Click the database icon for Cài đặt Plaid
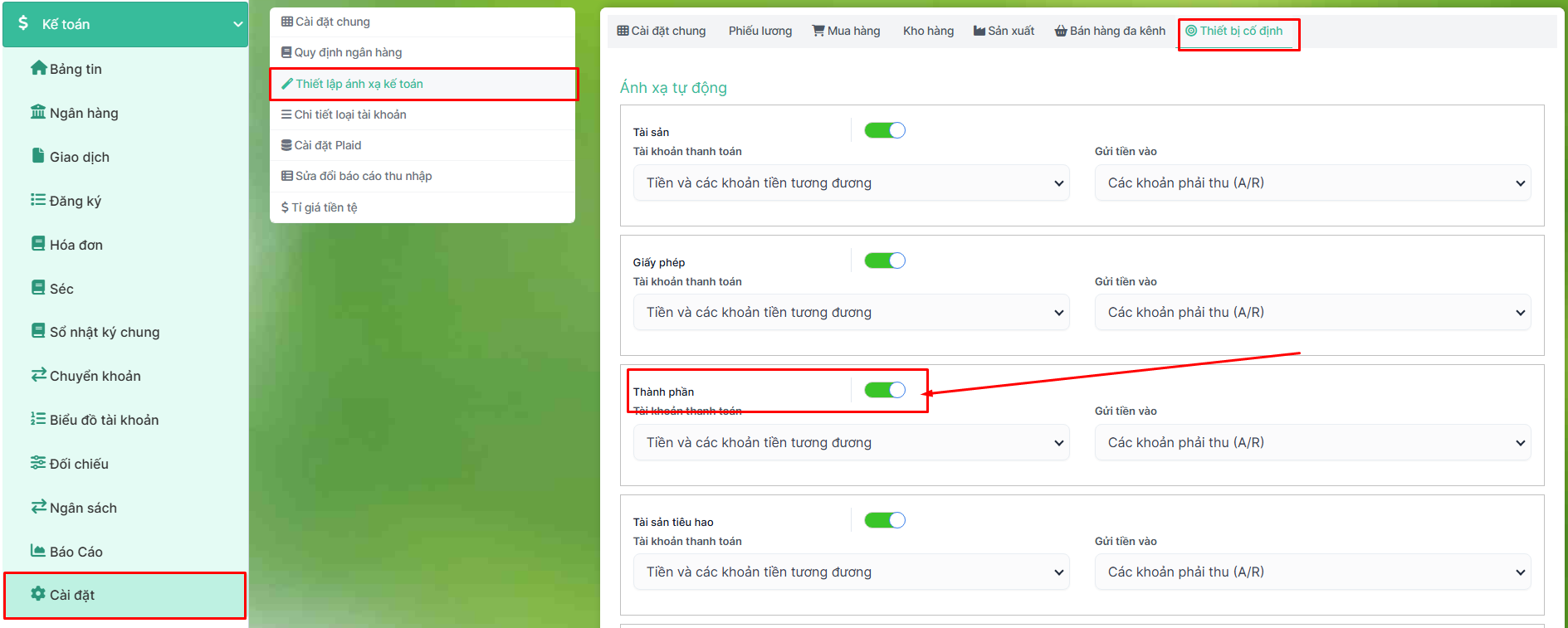 [286, 145]
